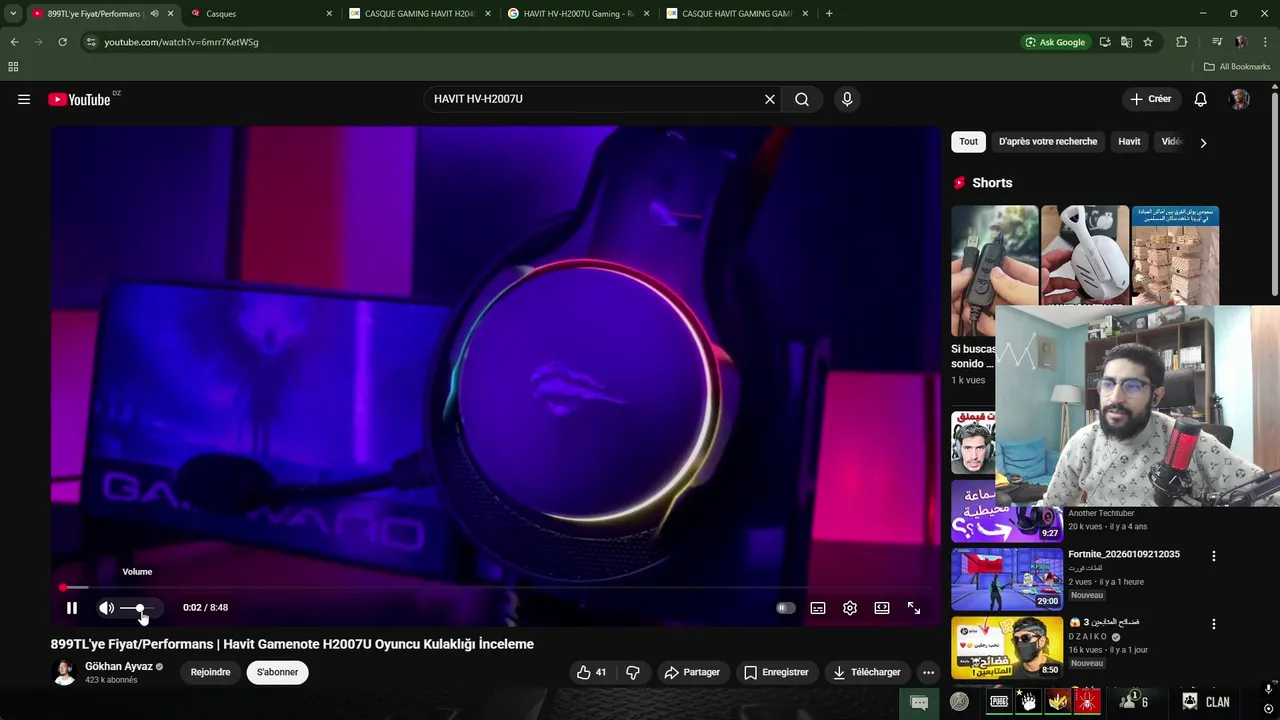
Task: Open the chat bubble icon in bottom bar
Action: [919, 702]
